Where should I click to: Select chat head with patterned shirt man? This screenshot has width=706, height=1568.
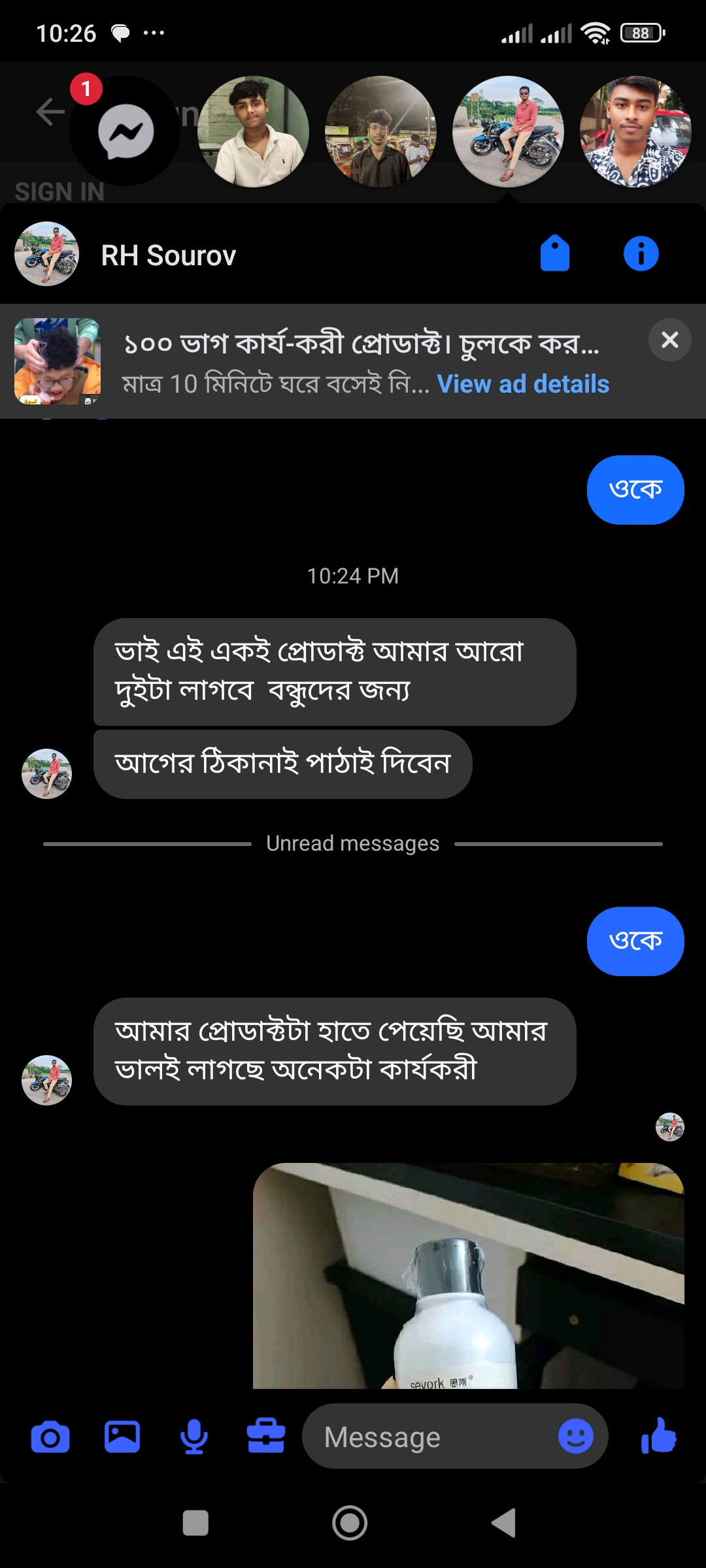coord(635,131)
